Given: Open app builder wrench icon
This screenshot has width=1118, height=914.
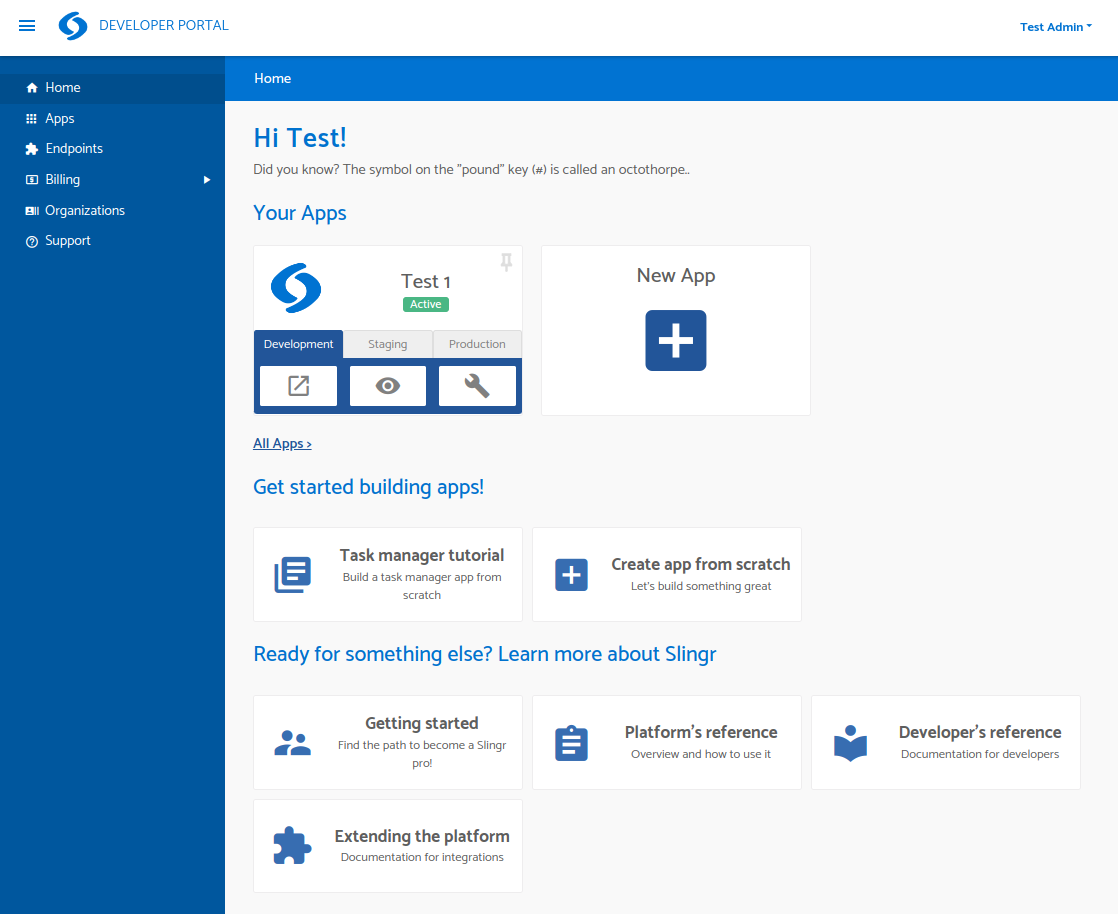Looking at the screenshot, I should tap(477, 386).
